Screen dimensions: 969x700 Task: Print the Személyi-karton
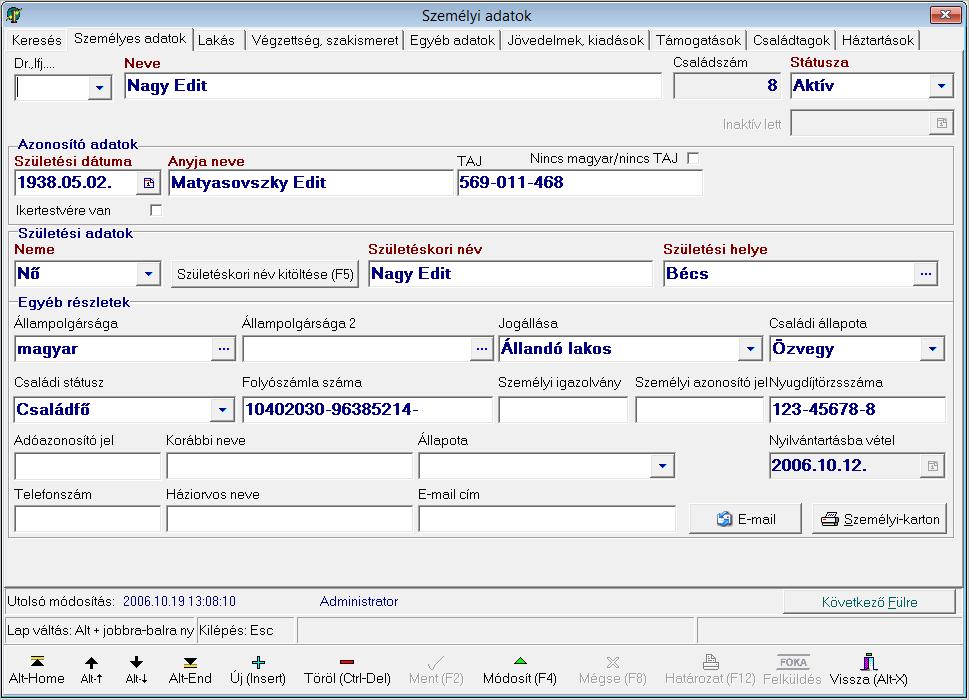pos(879,519)
